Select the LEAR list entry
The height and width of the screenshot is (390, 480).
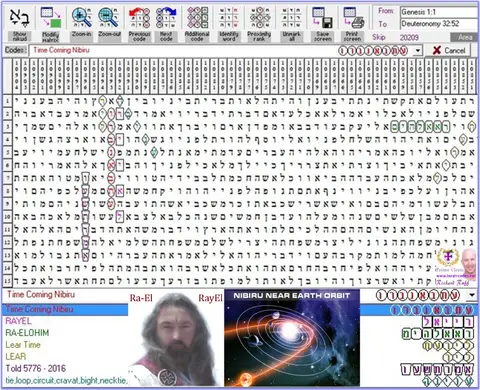[x=16, y=356]
